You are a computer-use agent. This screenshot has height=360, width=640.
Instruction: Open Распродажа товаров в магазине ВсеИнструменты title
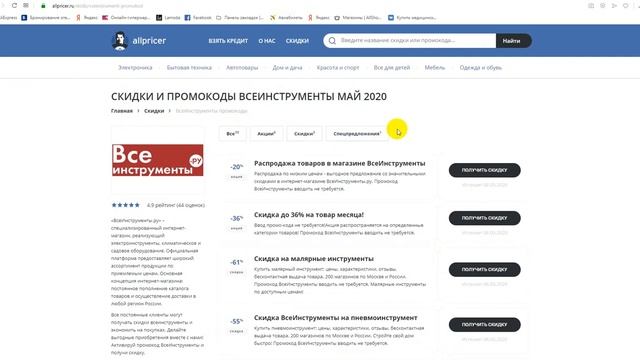click(340, 163)
